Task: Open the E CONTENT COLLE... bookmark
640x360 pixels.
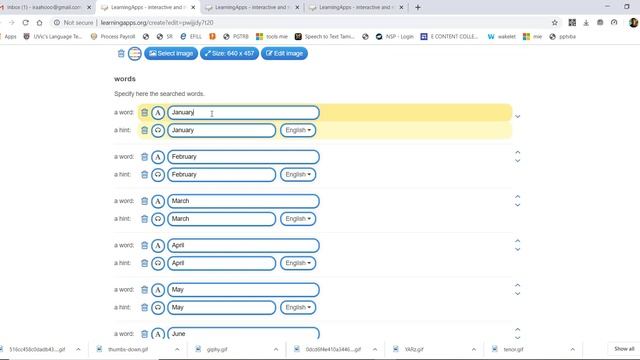Action: point(449,37)
